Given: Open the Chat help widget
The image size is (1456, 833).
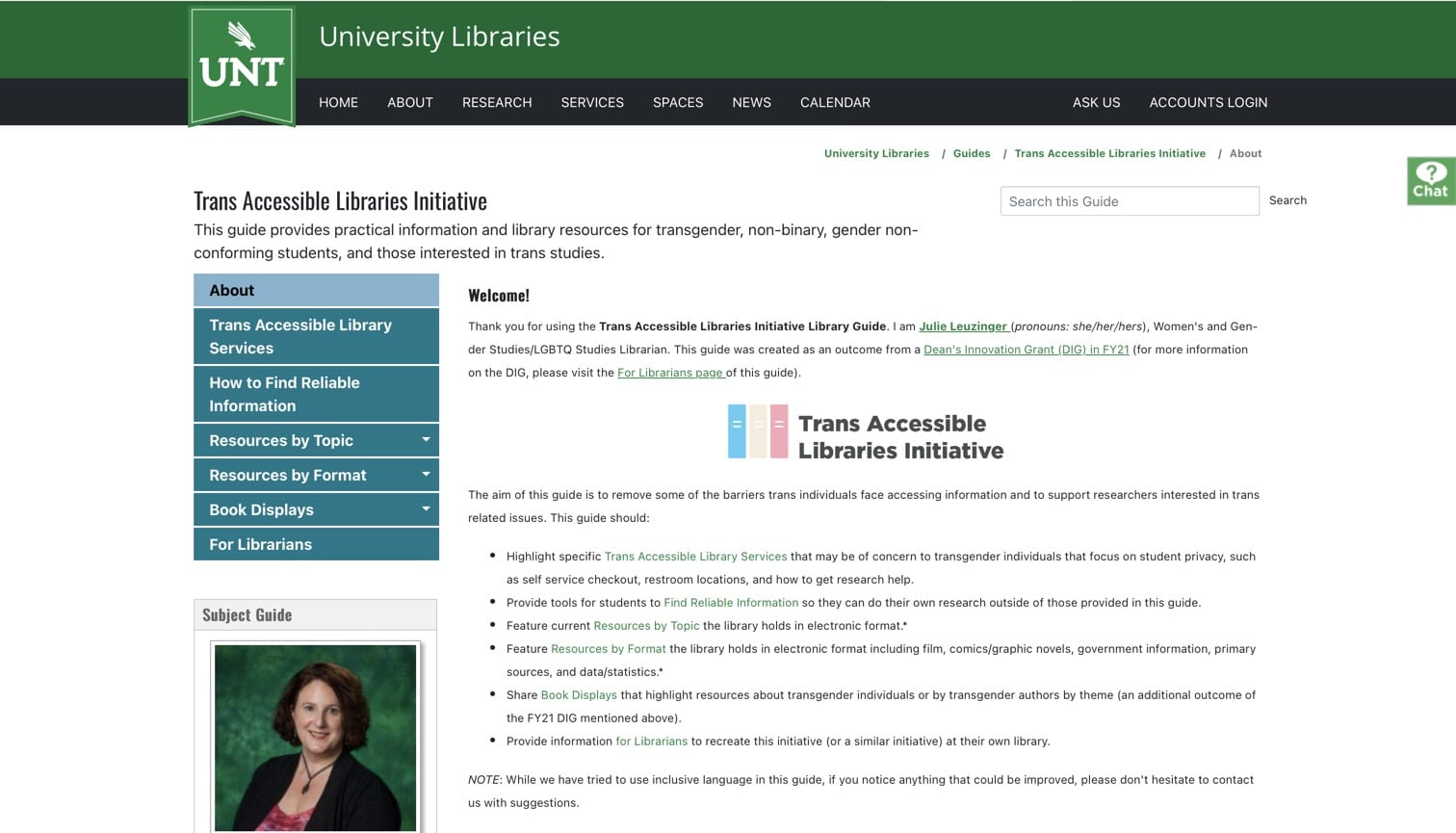Looking at the screenshot, I should (1430, 181).
